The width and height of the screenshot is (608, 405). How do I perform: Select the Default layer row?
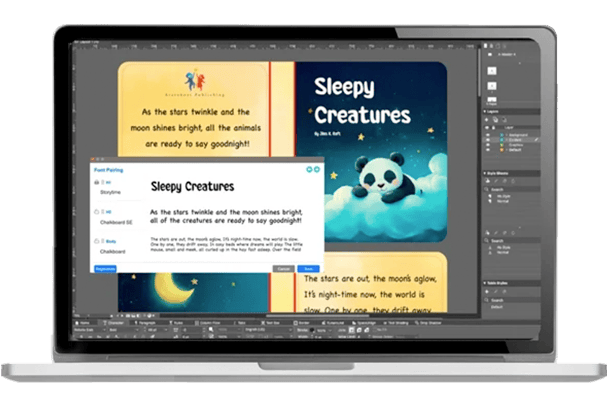click(512, 150)
